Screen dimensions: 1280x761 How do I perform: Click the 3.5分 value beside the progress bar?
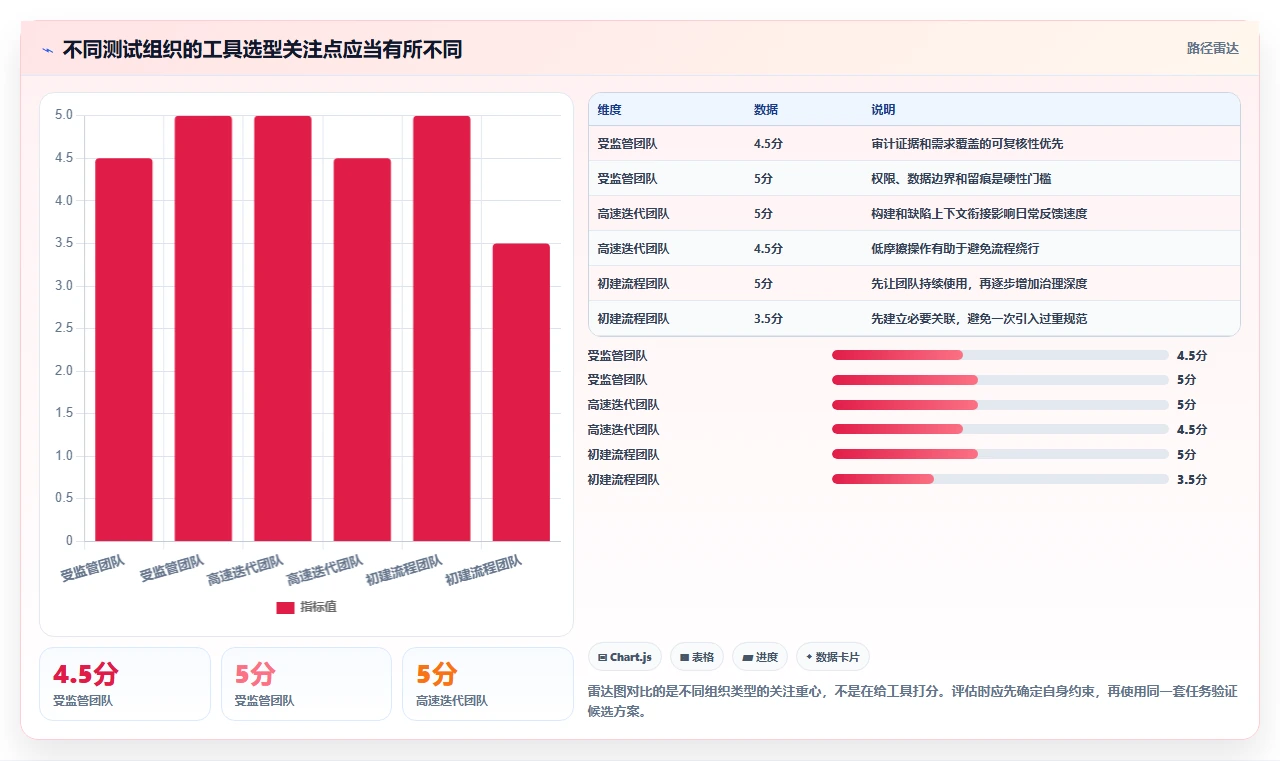coord(1192,479)
